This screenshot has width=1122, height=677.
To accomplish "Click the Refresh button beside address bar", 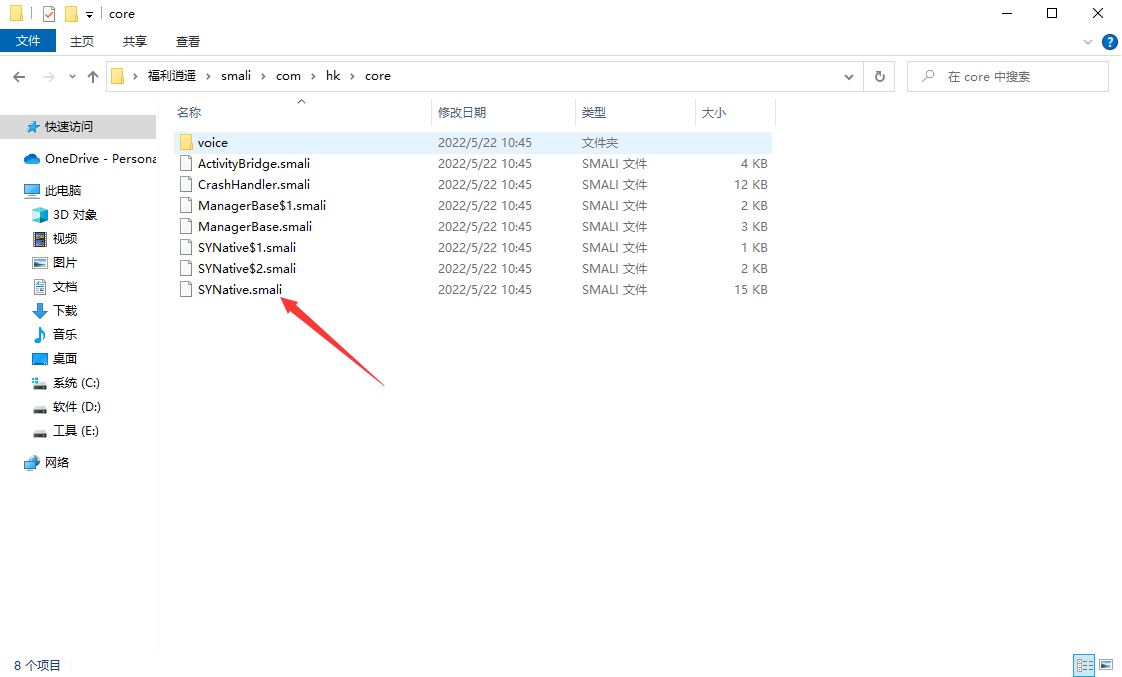I will click(x=879, y=76).
